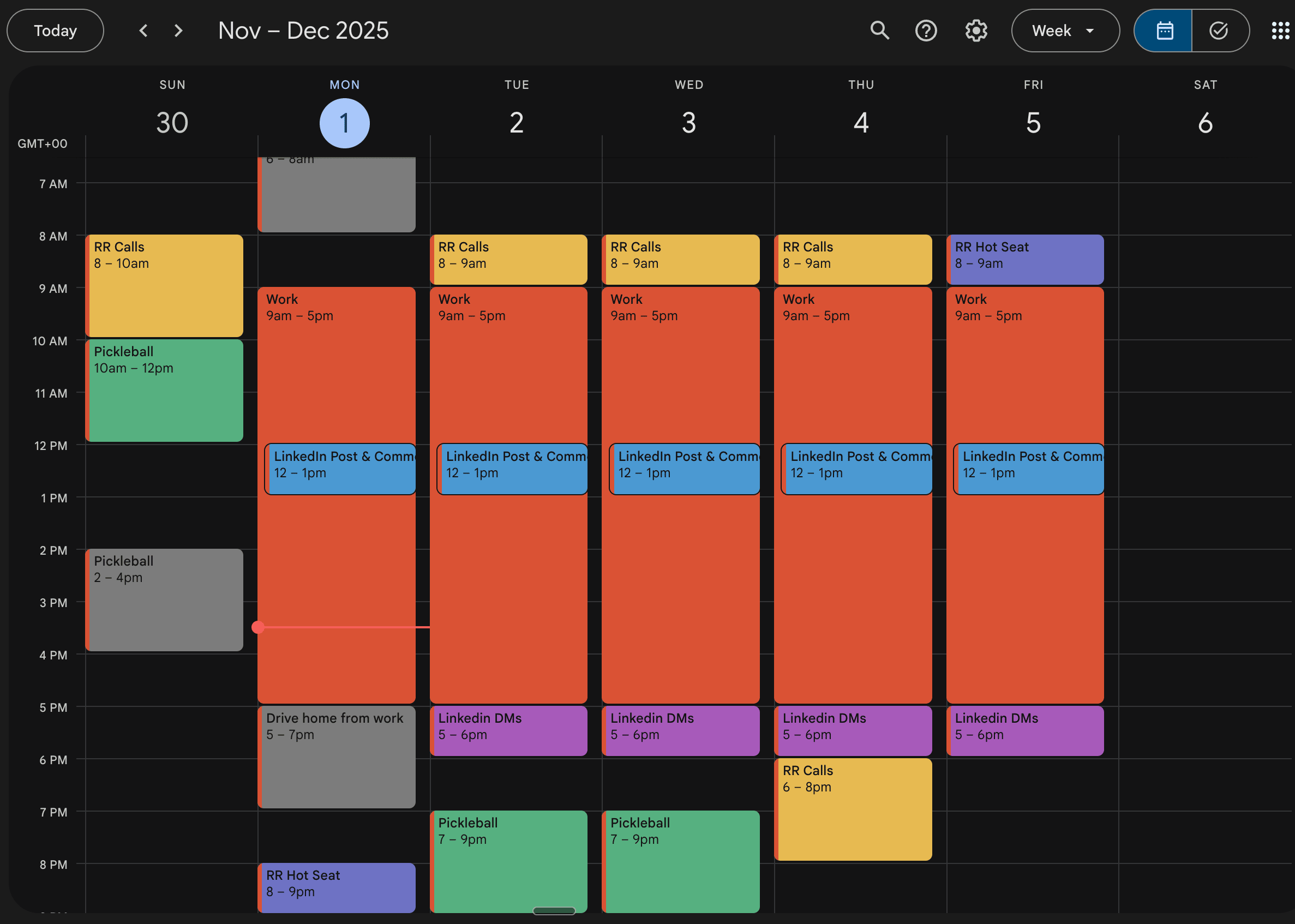The image size is (1295, 924).
Task: Click the current time indicator dot
Action: (x=259, y=627)
